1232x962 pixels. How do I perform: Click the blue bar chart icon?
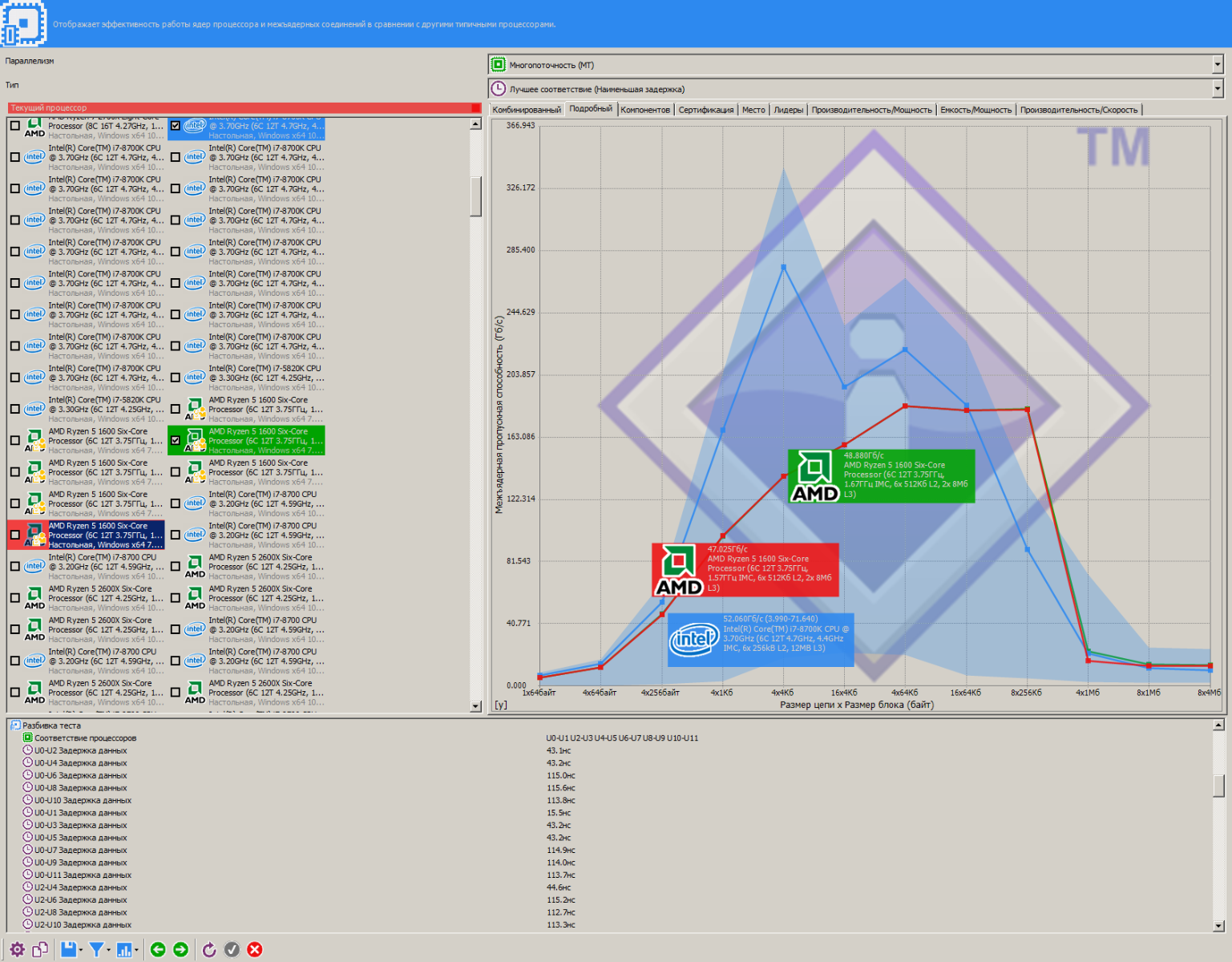(124, 949)
